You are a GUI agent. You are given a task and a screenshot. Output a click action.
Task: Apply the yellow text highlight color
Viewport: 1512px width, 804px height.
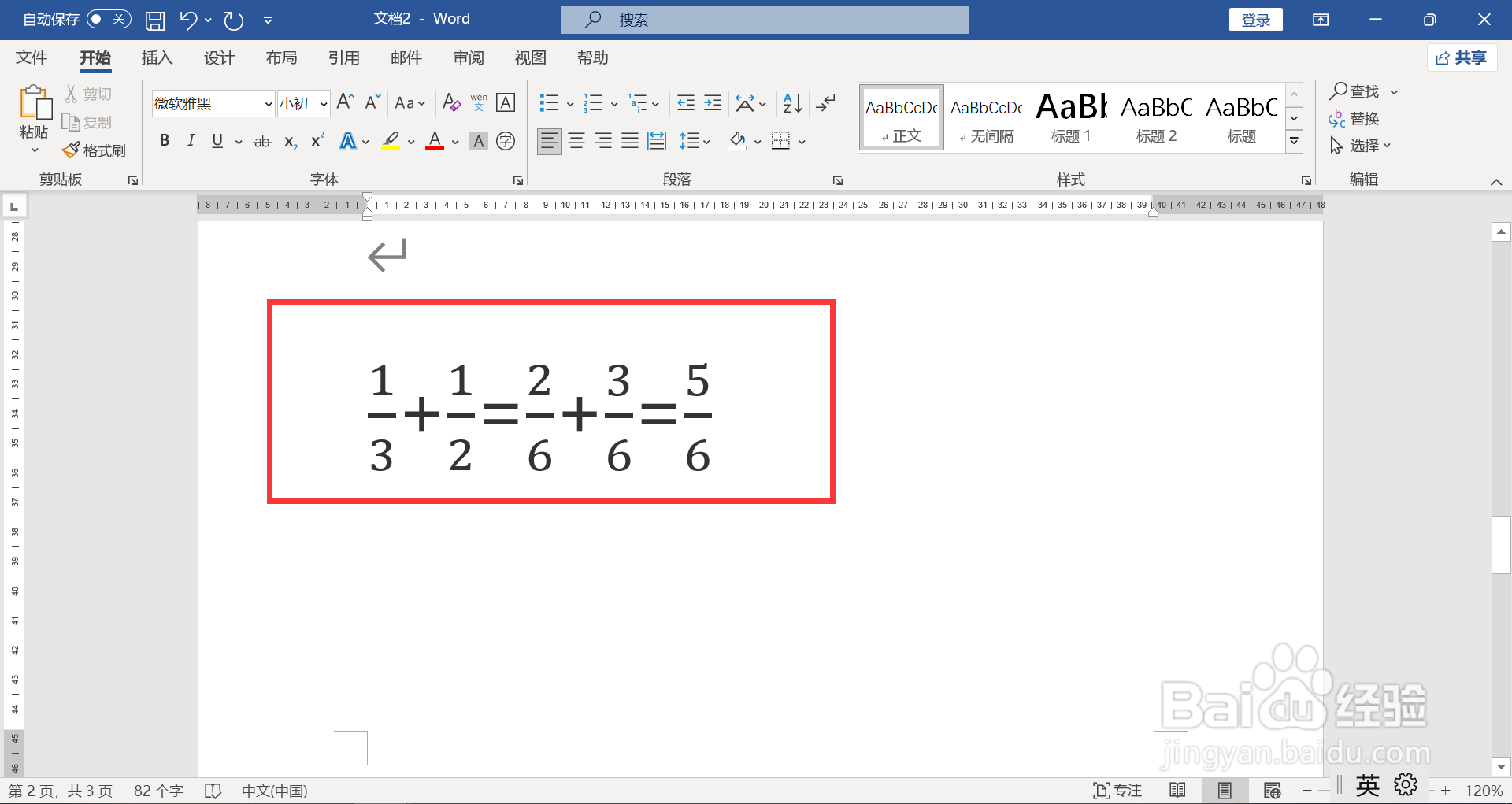(391, 141)
